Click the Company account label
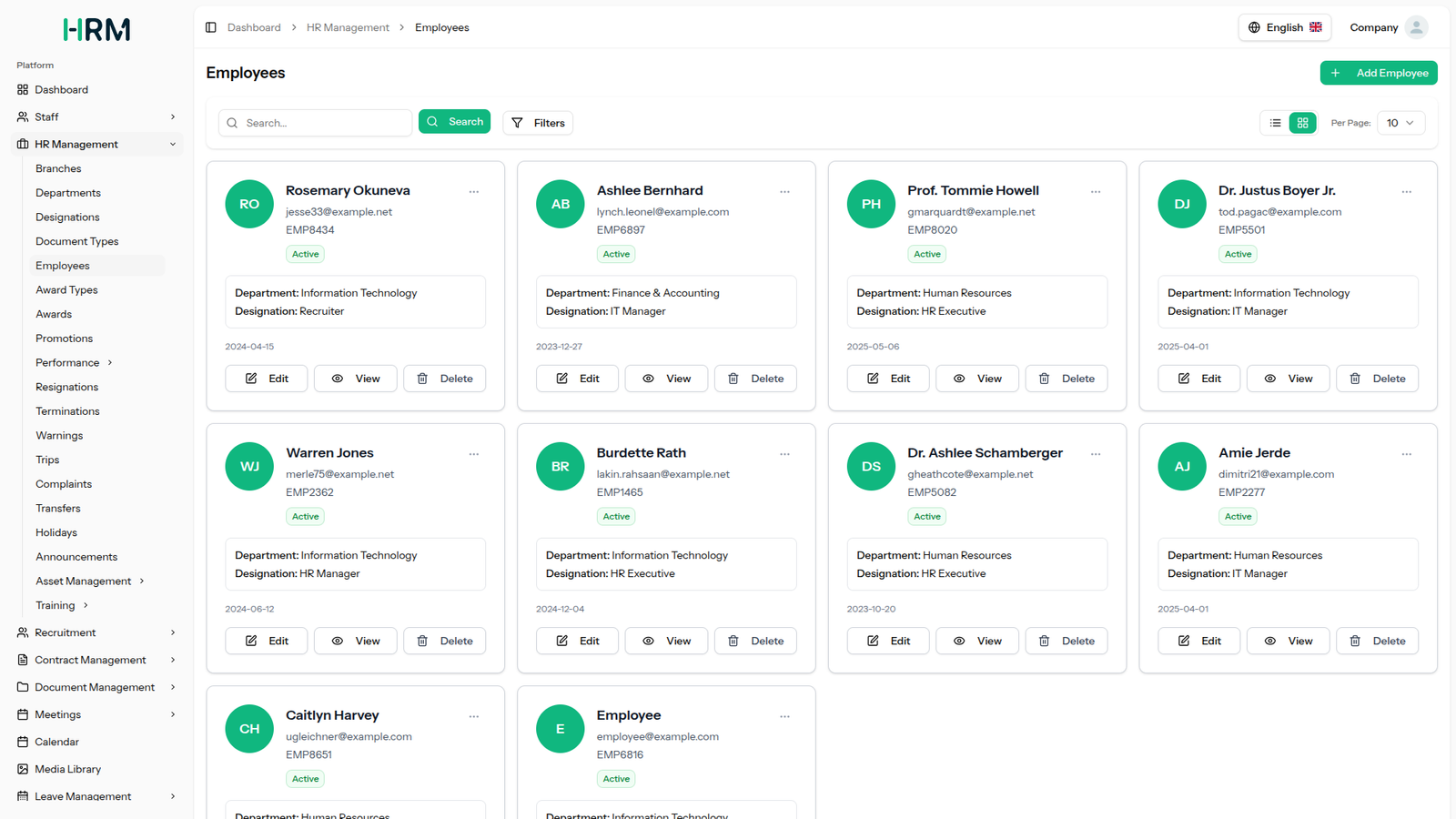Screen dimensions: 1456x819 click(x=1373, y=27)
